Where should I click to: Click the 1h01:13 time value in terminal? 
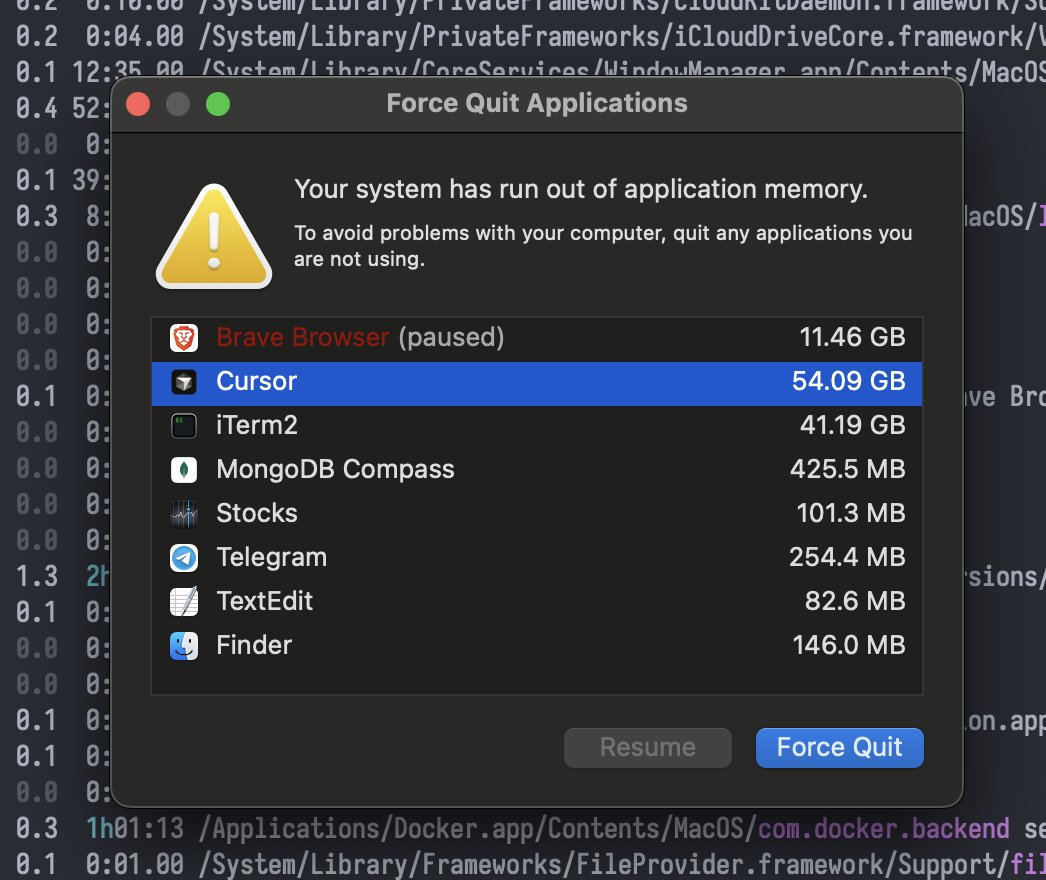coord(135,829)
